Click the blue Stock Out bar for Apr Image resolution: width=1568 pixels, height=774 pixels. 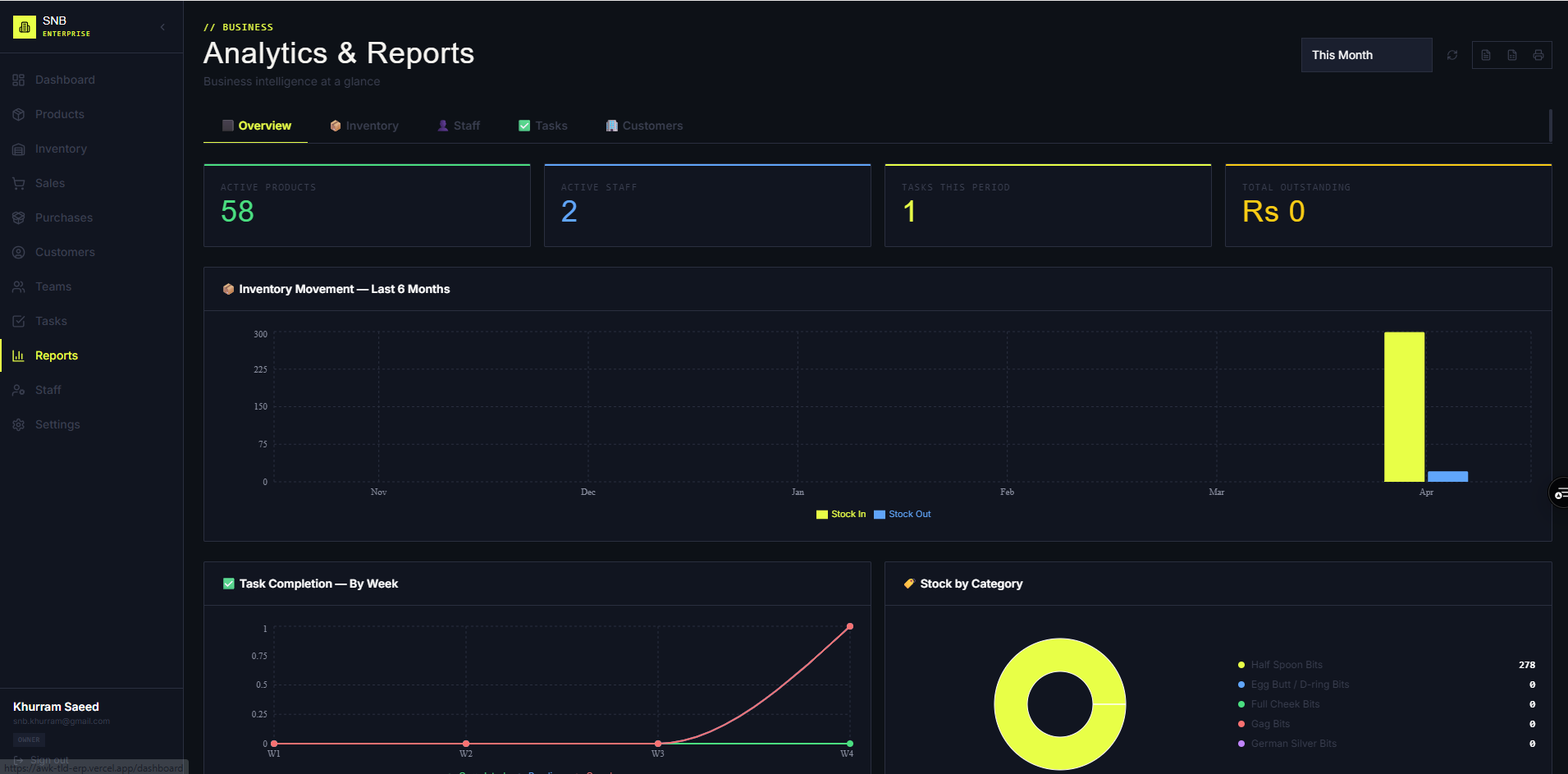1447,477
